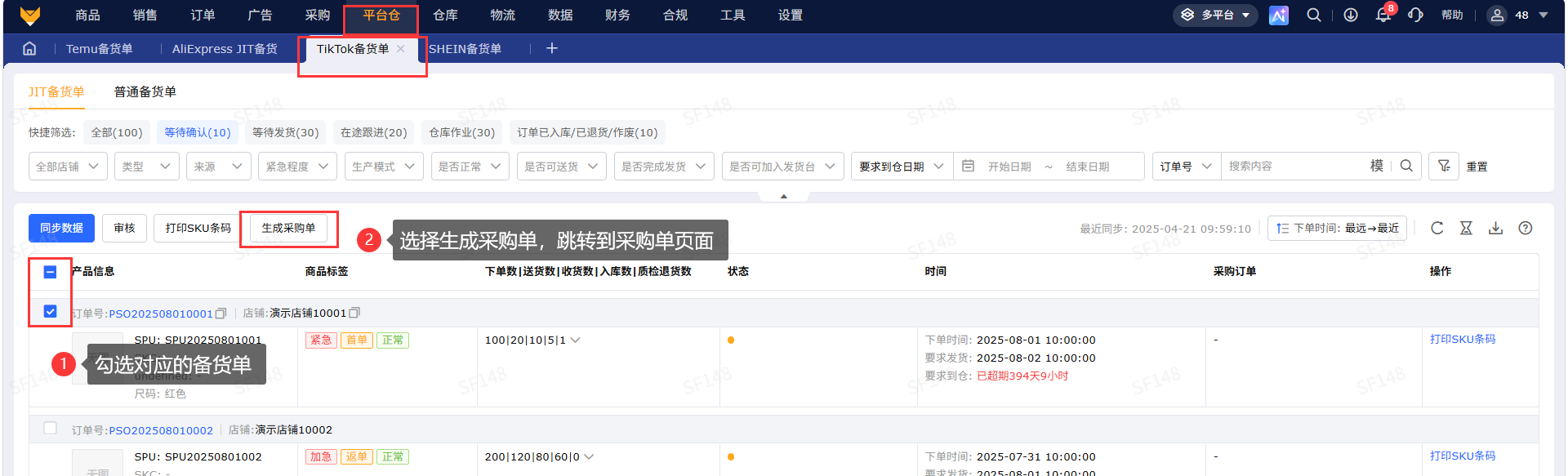Click the 同步数据 button

point(61,228)
